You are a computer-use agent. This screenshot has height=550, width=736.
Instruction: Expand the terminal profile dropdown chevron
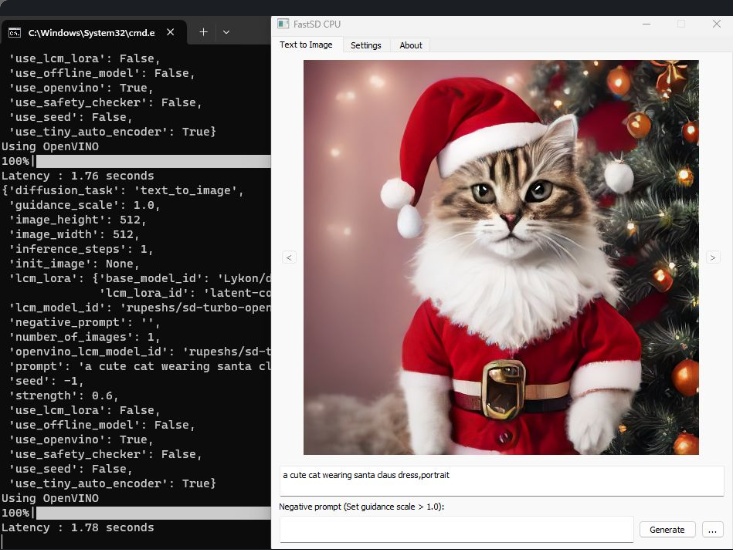(226, 32)
